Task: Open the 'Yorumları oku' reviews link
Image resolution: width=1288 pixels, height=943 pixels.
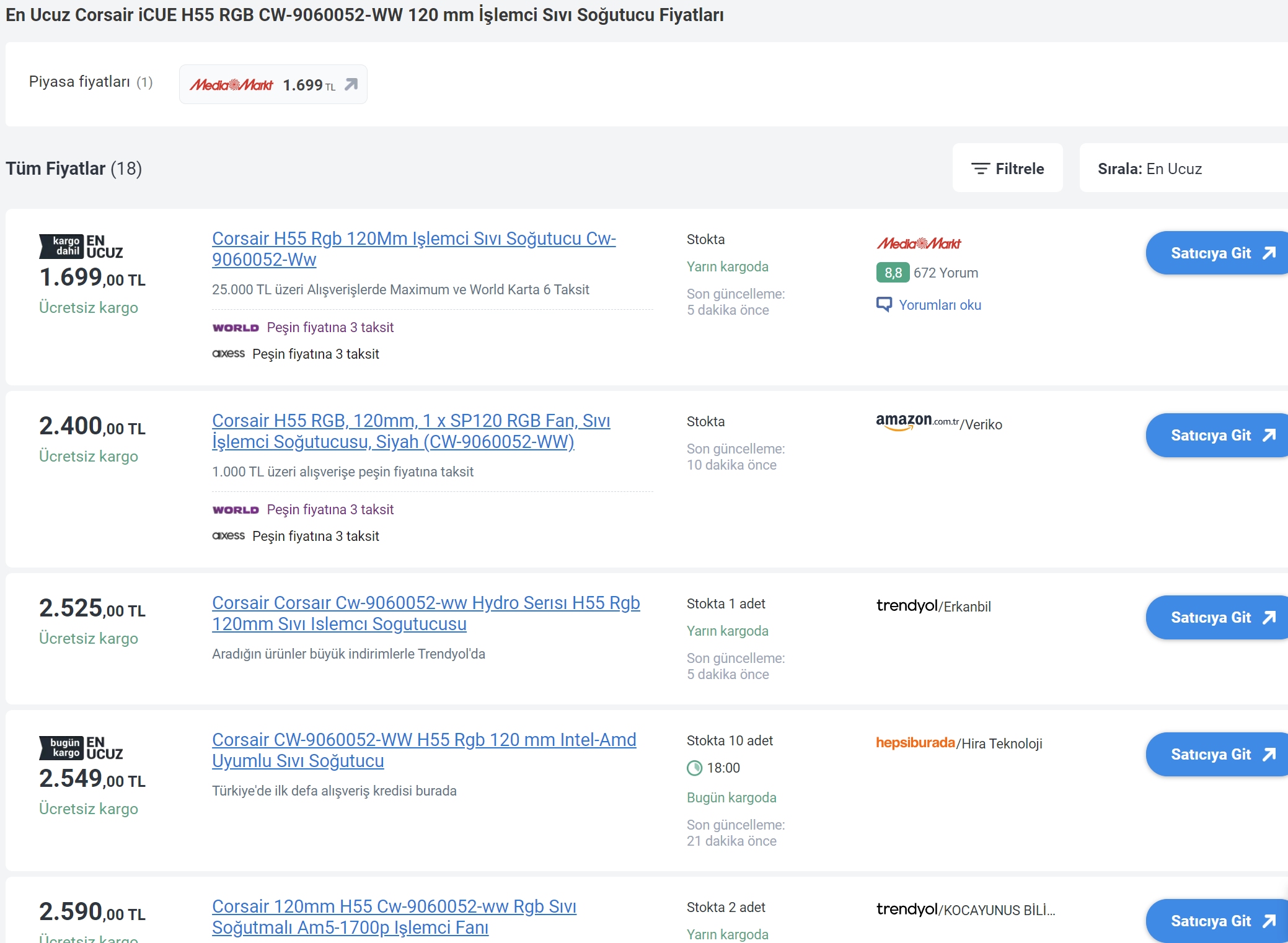Action: 940,305
